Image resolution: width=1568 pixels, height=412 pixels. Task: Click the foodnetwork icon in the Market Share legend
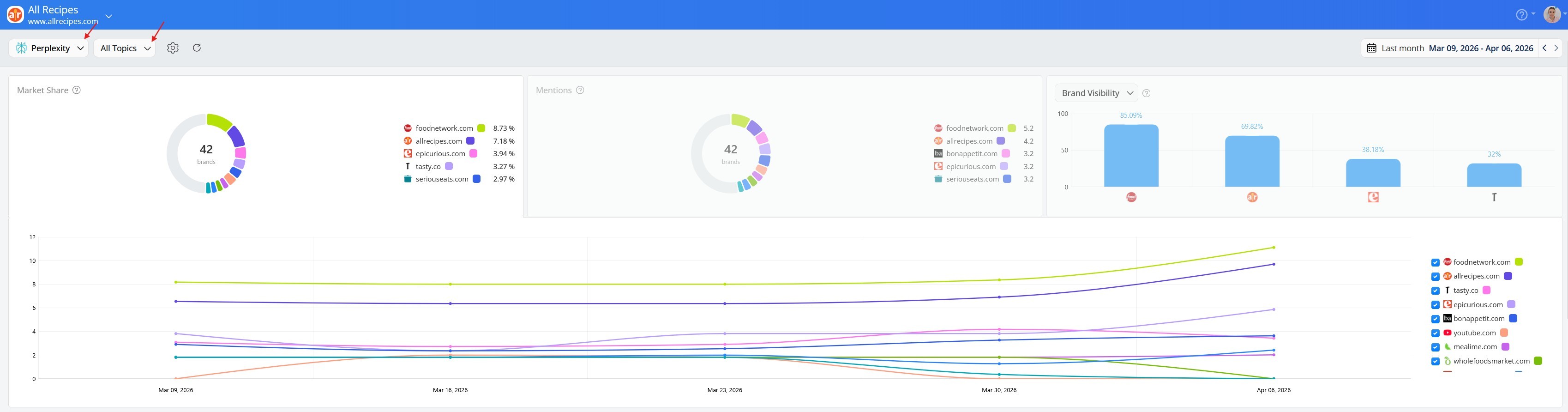click(408, 128)
